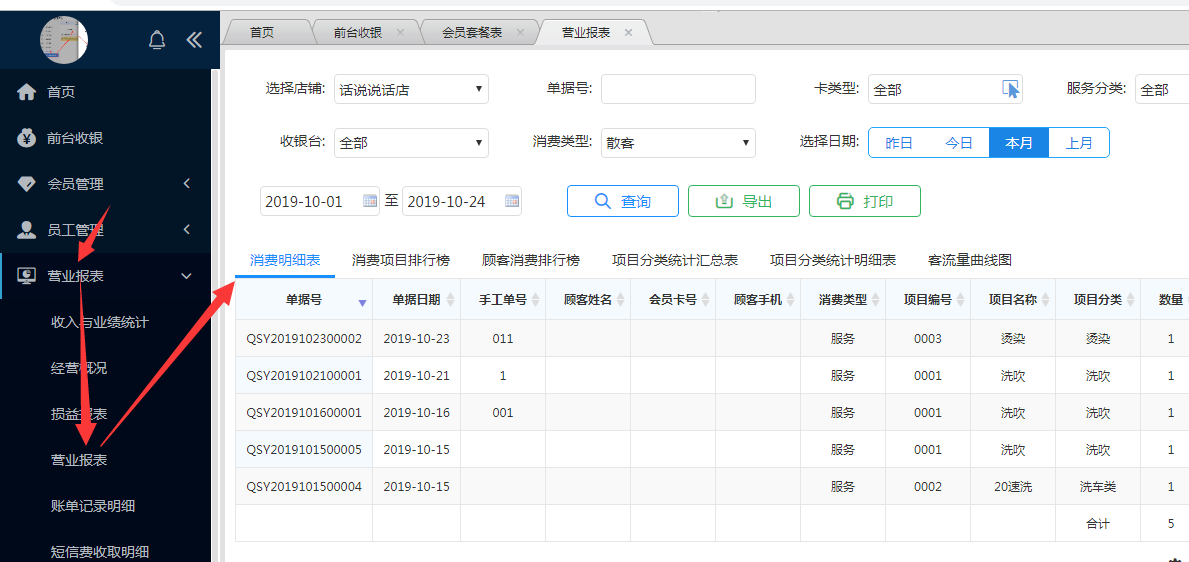Switch to the 前台收银 tab
The image size is (1189, 562).
pos(357,33)
